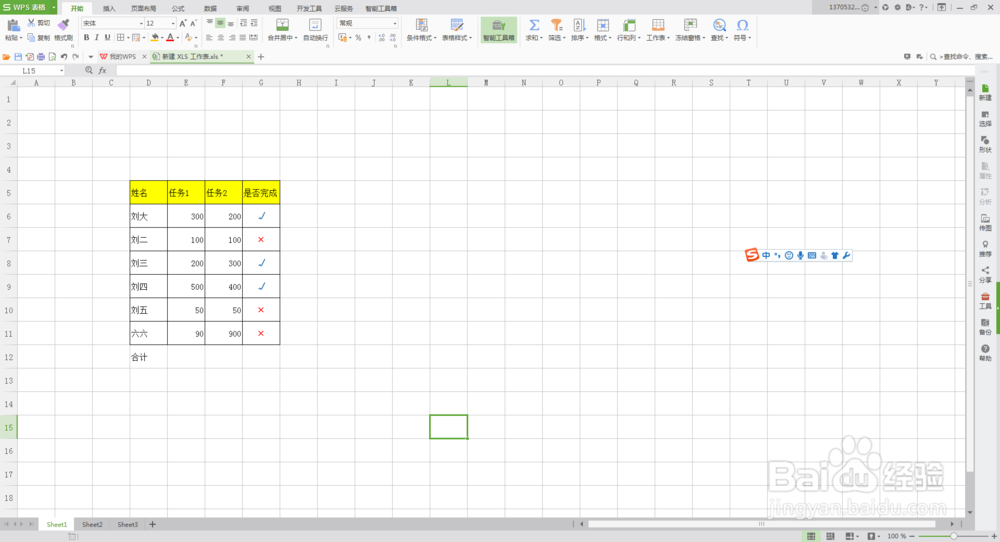Open the number format (常规) dropdown

(395, 23)
